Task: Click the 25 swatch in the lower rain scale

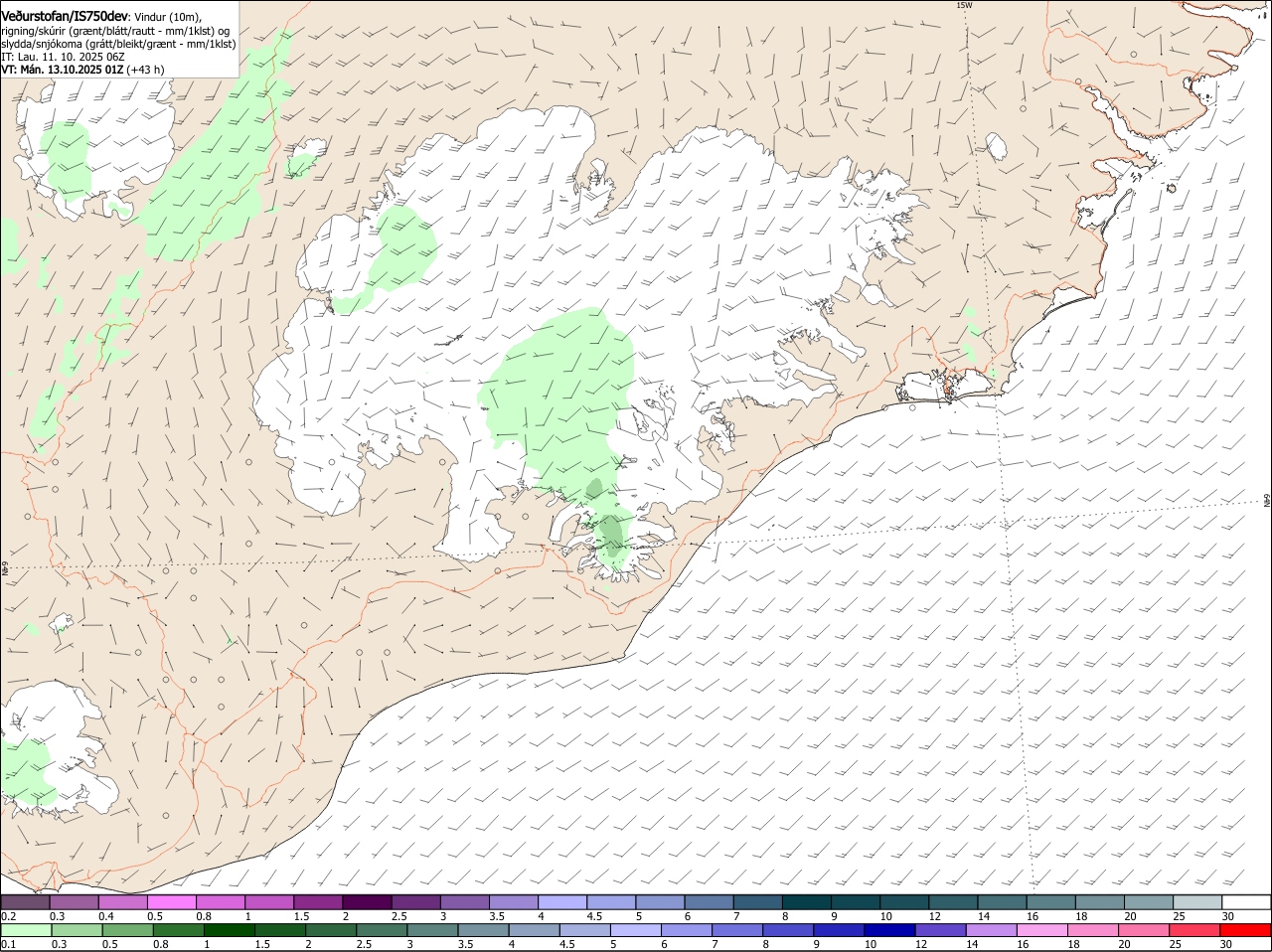Action: pyautogui.click(x=1195, y=930)
